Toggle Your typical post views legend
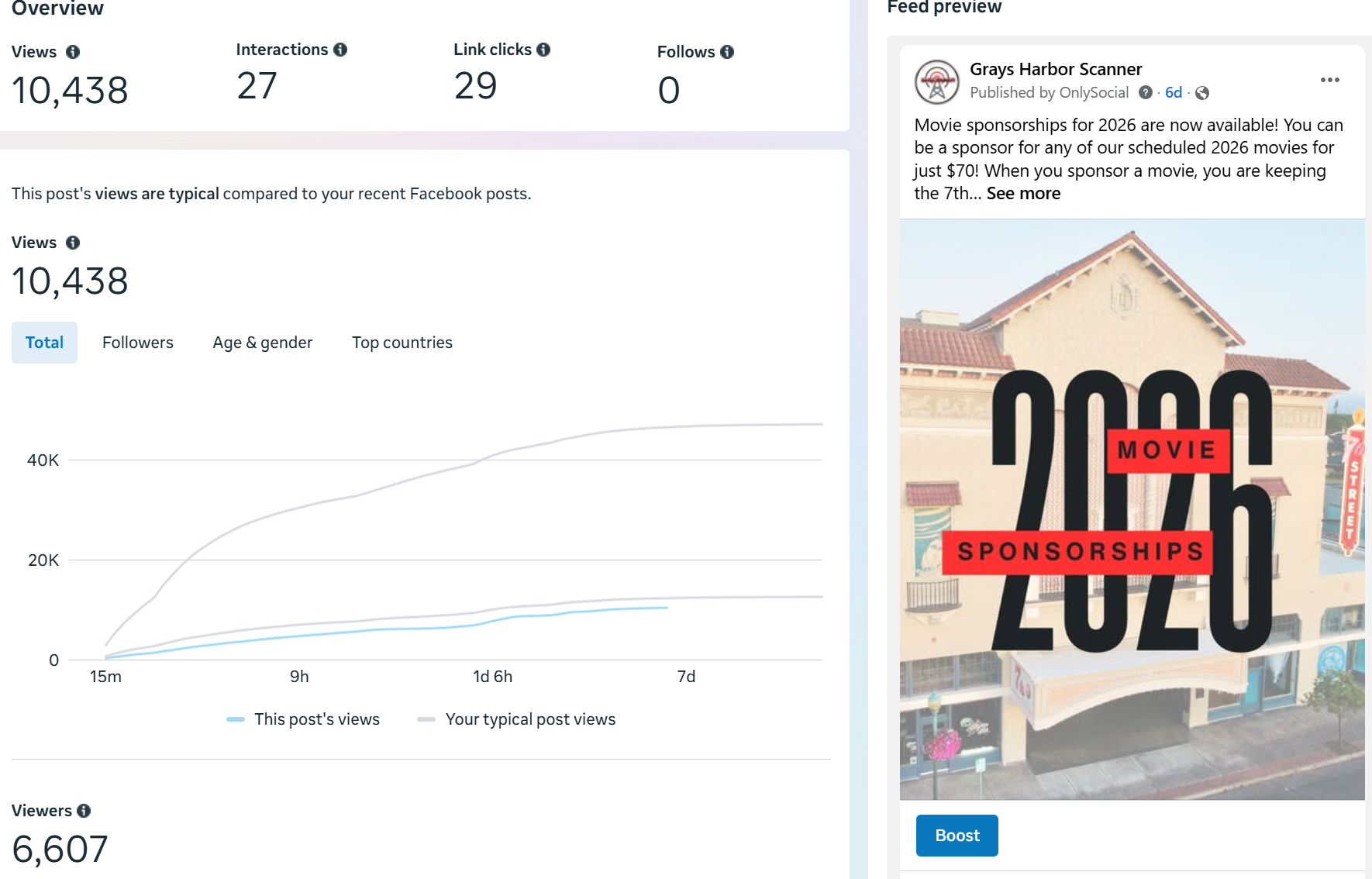Image resolution: width=1372 pixels, height=879 pixels. coord(516,719)
